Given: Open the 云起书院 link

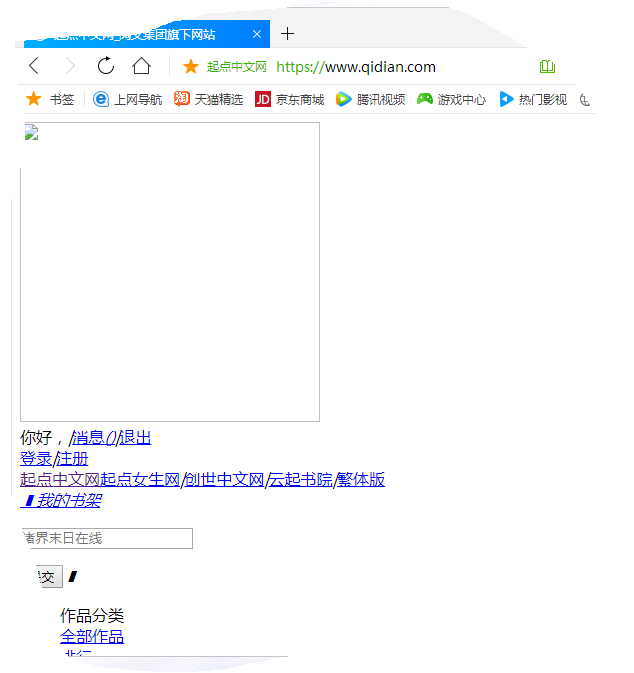Looking at the screenshot, I should pyautogui.click(x=300, y=480).
